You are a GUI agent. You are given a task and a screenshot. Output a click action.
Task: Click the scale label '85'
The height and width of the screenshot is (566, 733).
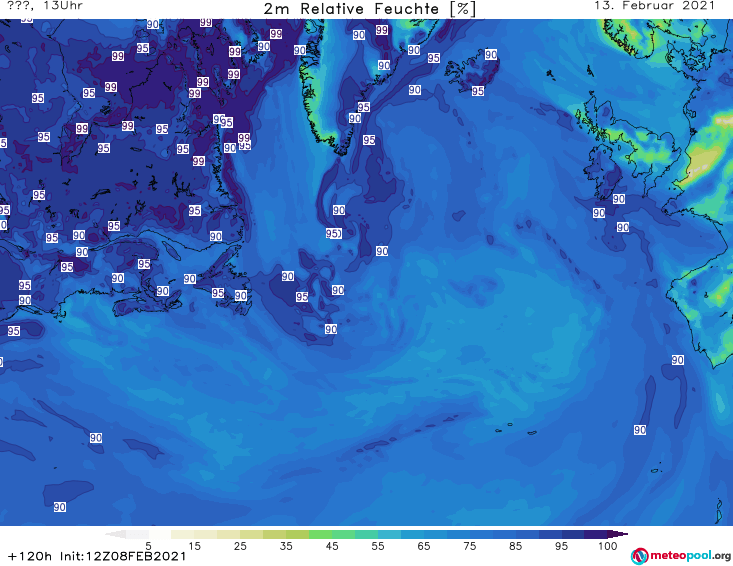516,546
